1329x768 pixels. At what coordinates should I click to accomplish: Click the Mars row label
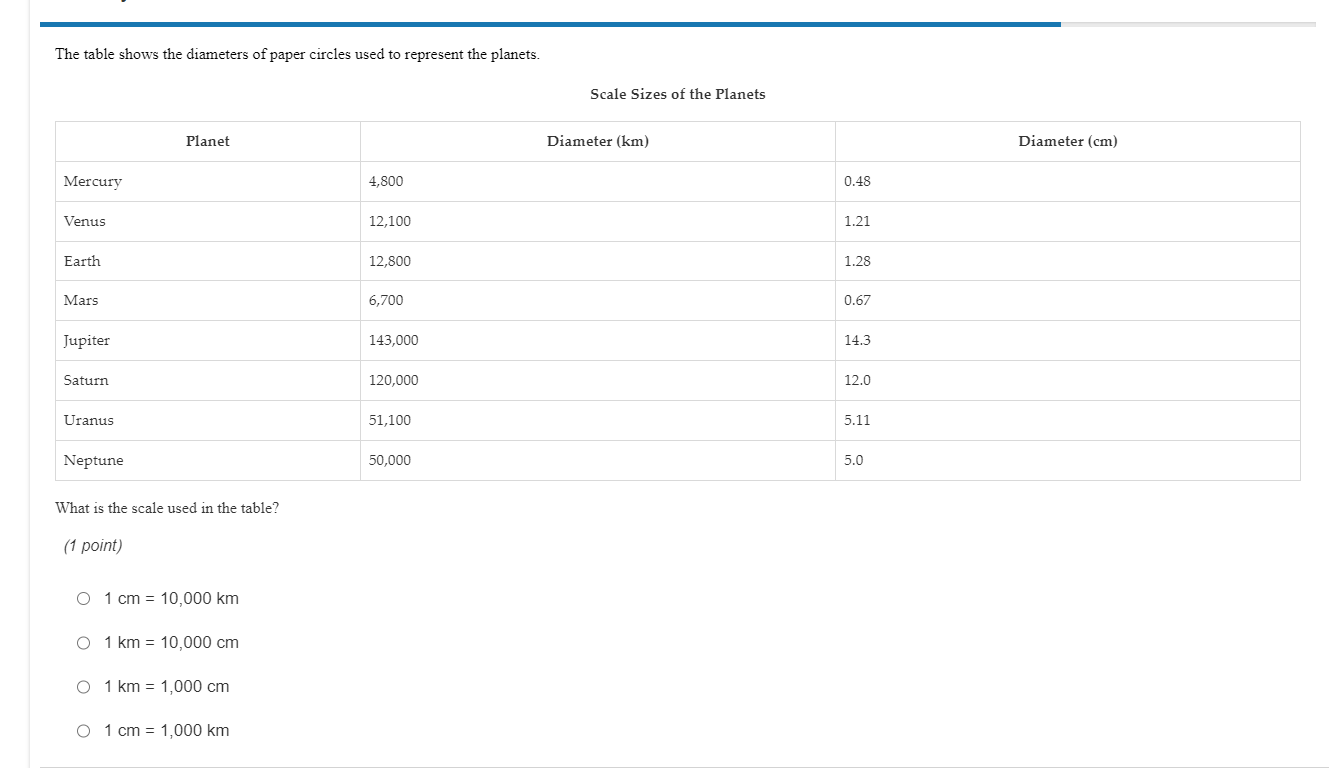81,300
